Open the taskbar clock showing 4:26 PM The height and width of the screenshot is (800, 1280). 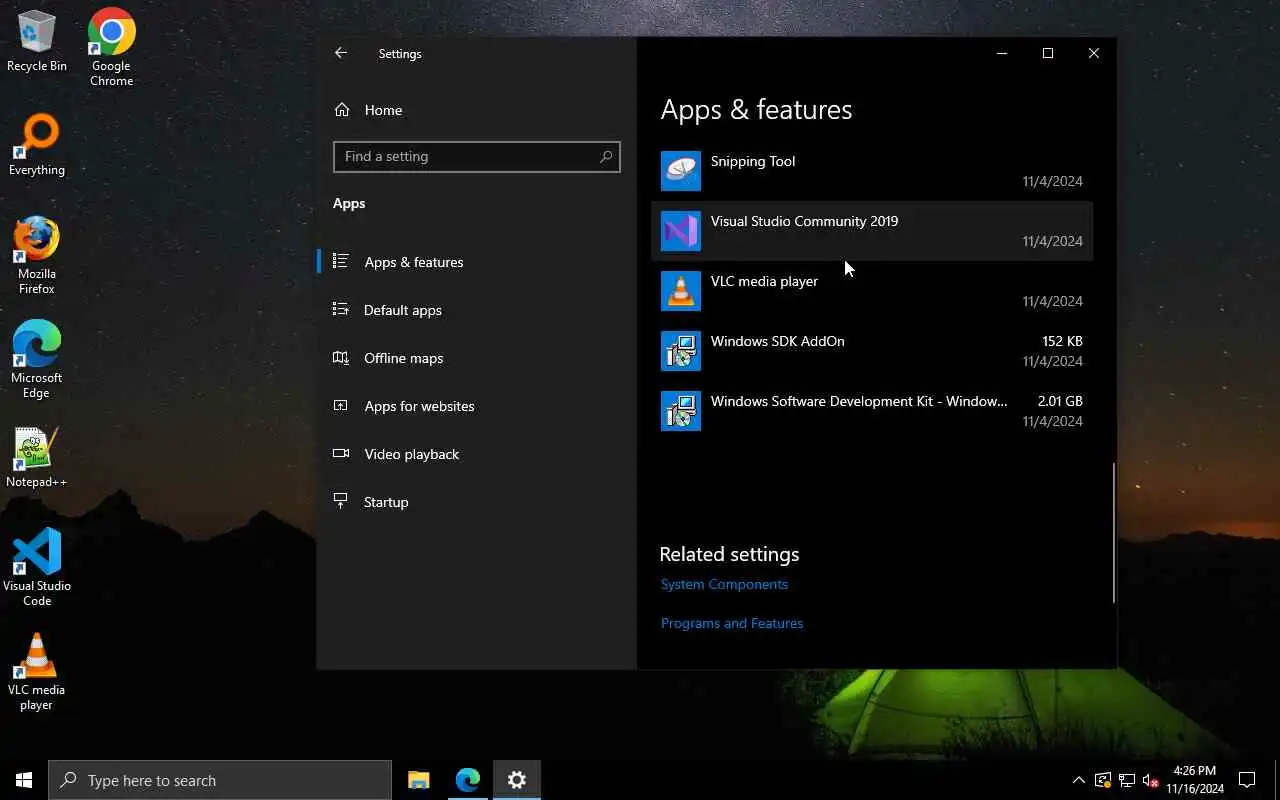1194,780
